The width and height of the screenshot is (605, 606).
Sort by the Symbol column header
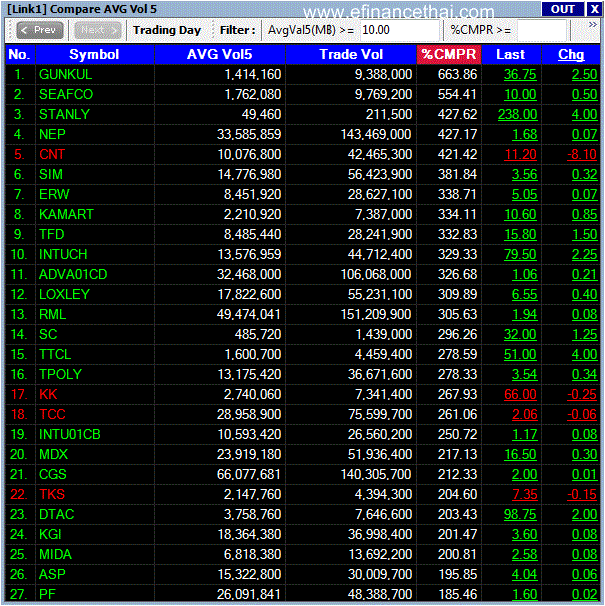tap(94, 54)
